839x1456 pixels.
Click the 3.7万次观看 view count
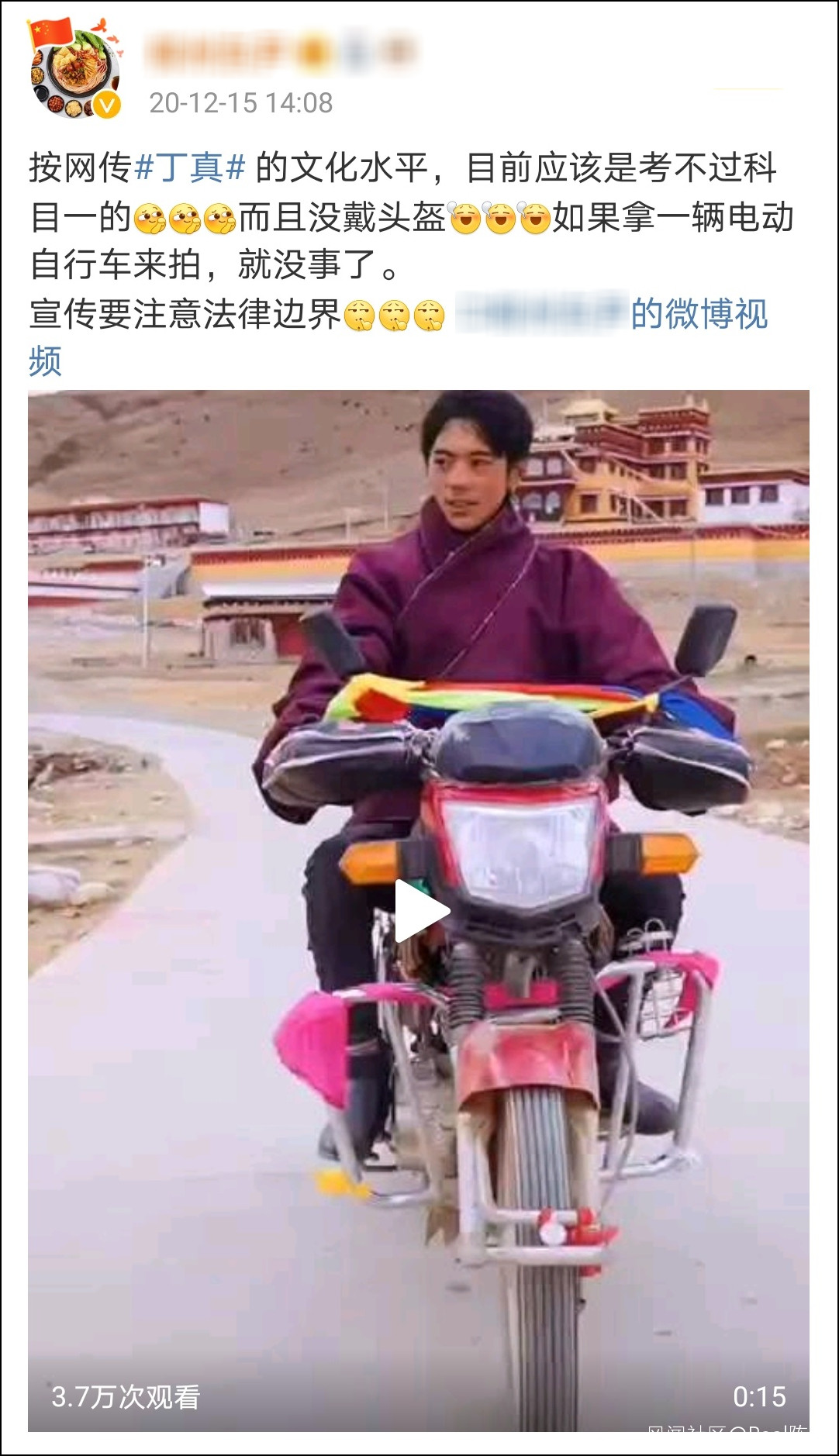[126, 1397]
